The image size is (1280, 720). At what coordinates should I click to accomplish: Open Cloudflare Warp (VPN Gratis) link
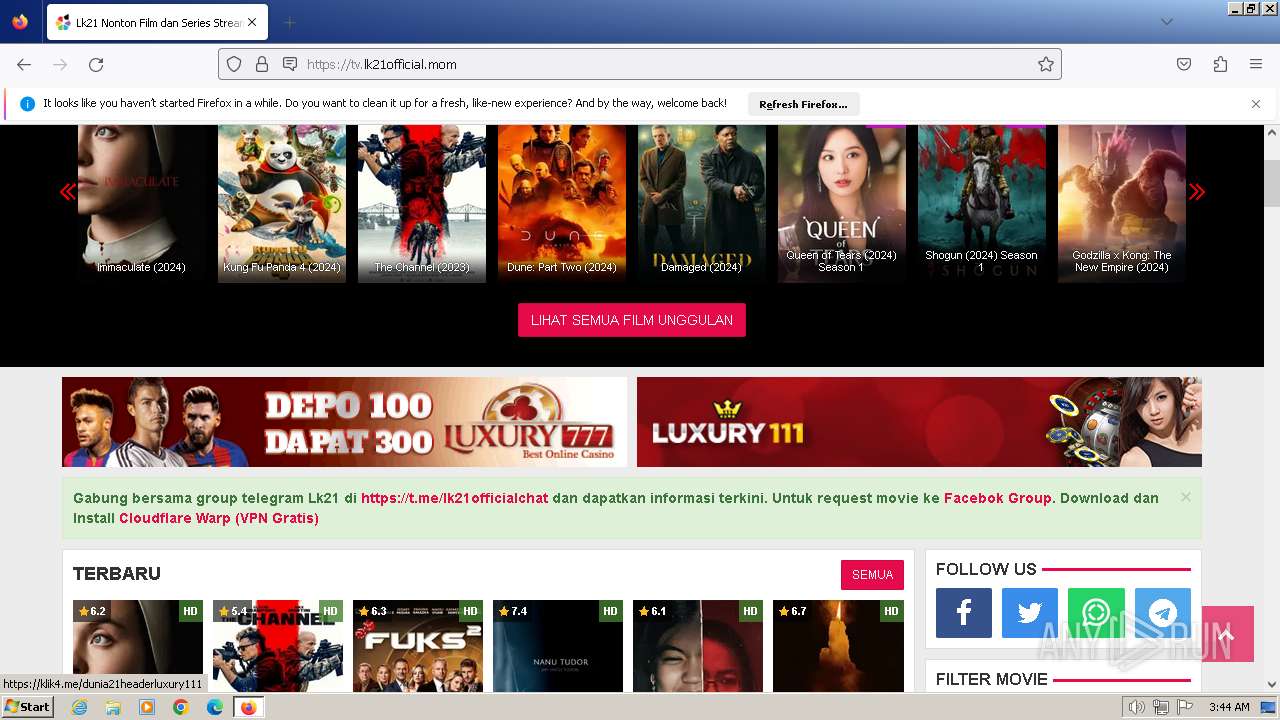click(x=219, y=518)
